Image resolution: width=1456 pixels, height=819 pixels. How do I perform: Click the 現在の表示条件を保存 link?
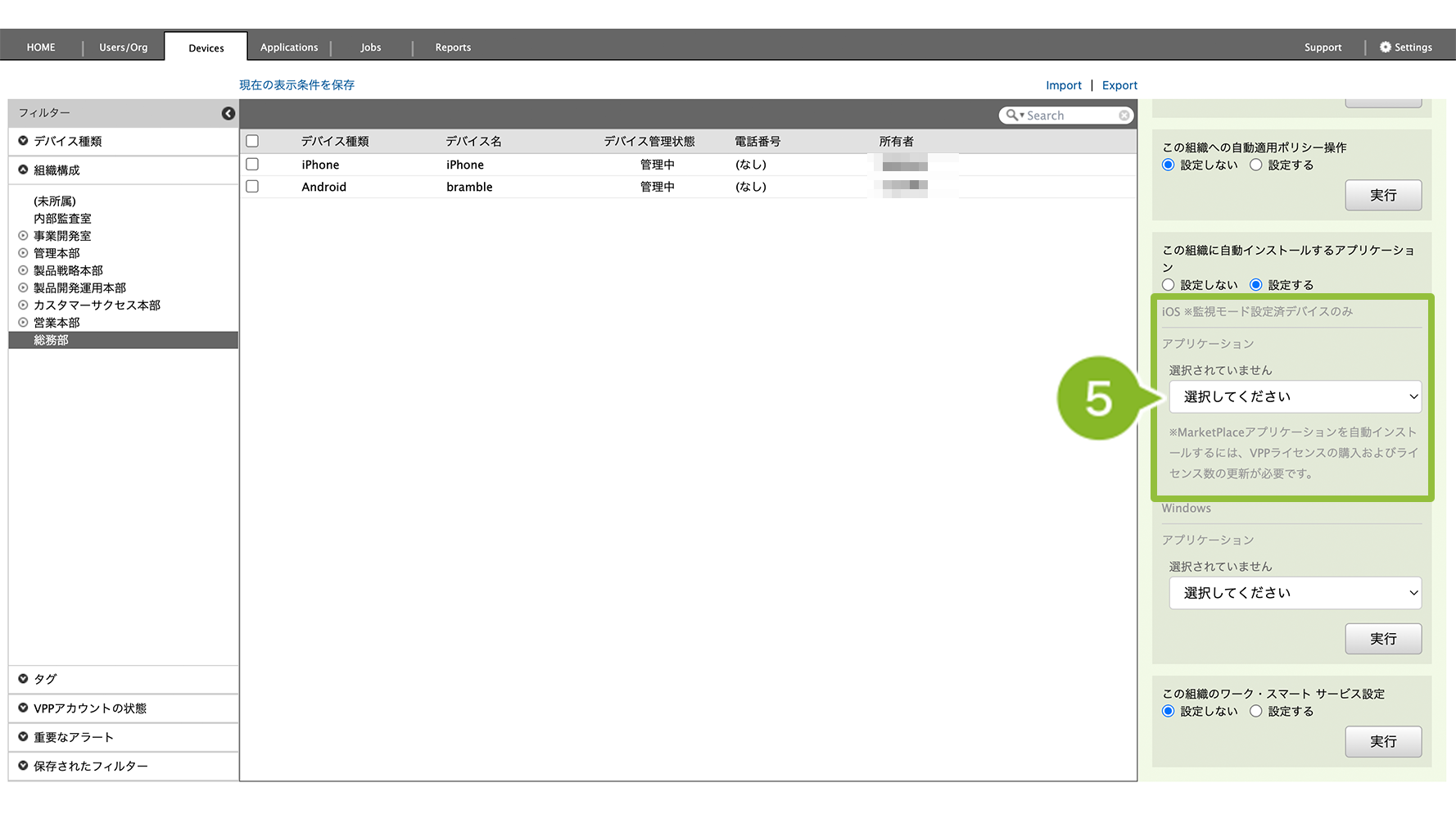296,85
